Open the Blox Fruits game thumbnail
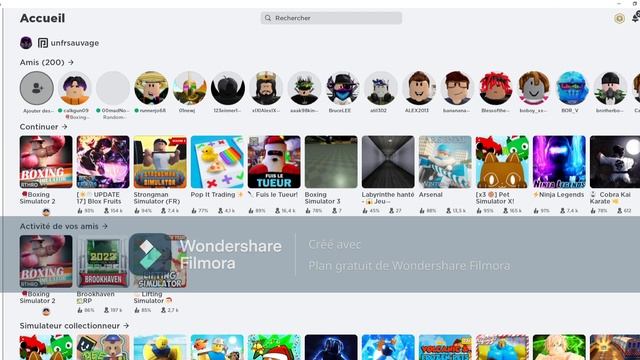 (x=103, y=162)
